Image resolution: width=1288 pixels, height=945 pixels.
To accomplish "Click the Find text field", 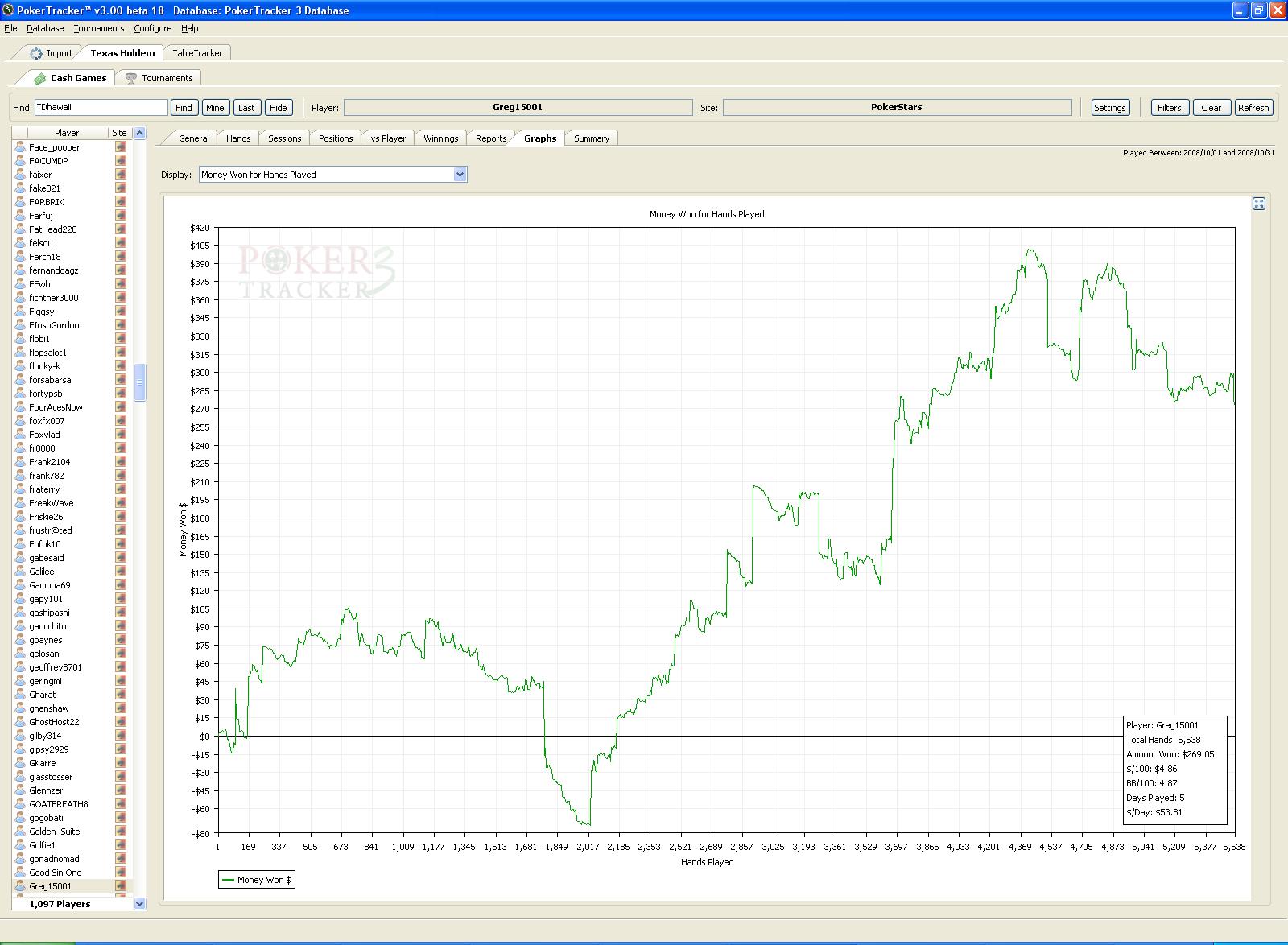I will pyautogui.click(x=101, y=107).
